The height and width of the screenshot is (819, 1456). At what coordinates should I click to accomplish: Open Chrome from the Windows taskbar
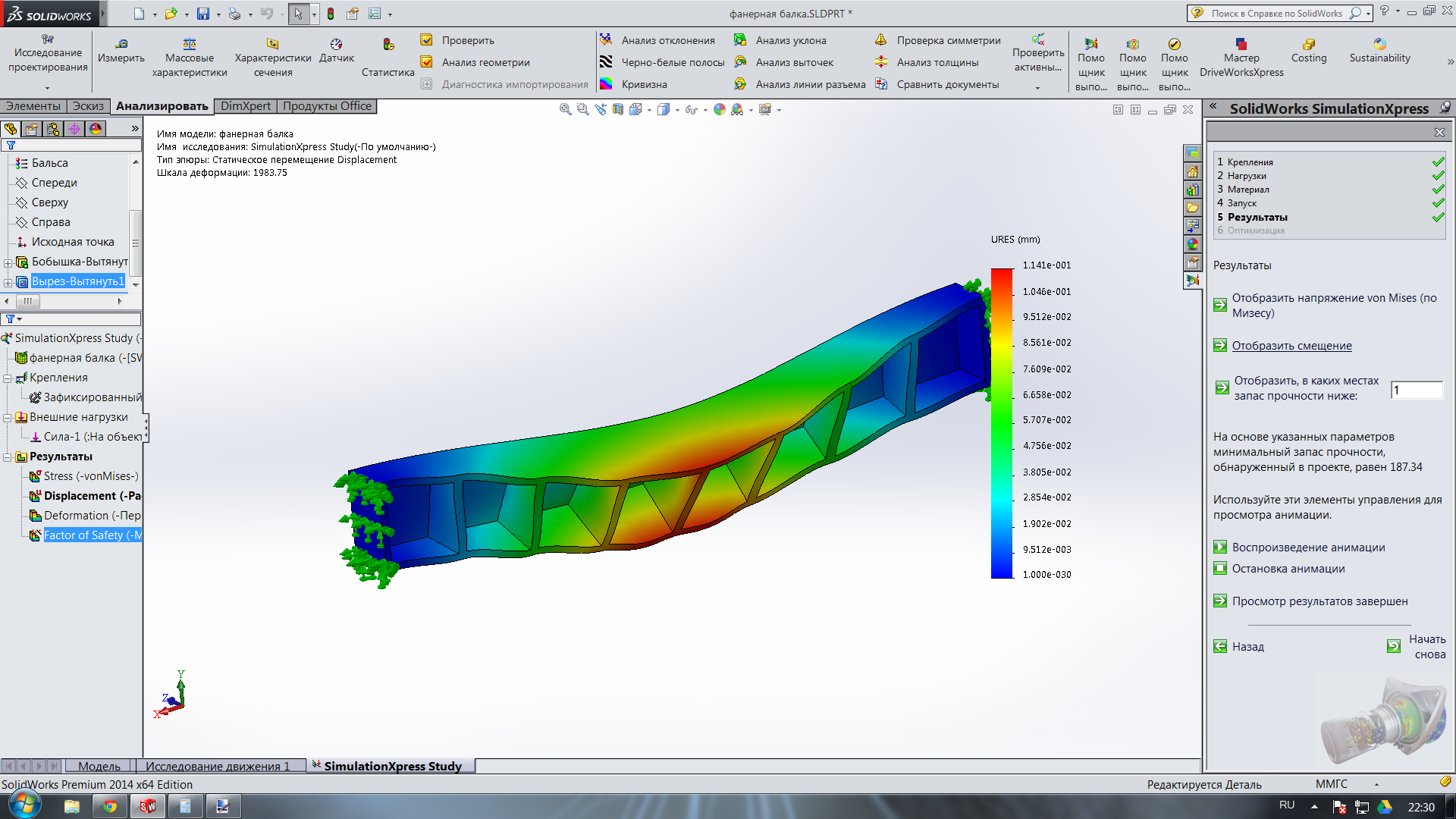(110, 806)
